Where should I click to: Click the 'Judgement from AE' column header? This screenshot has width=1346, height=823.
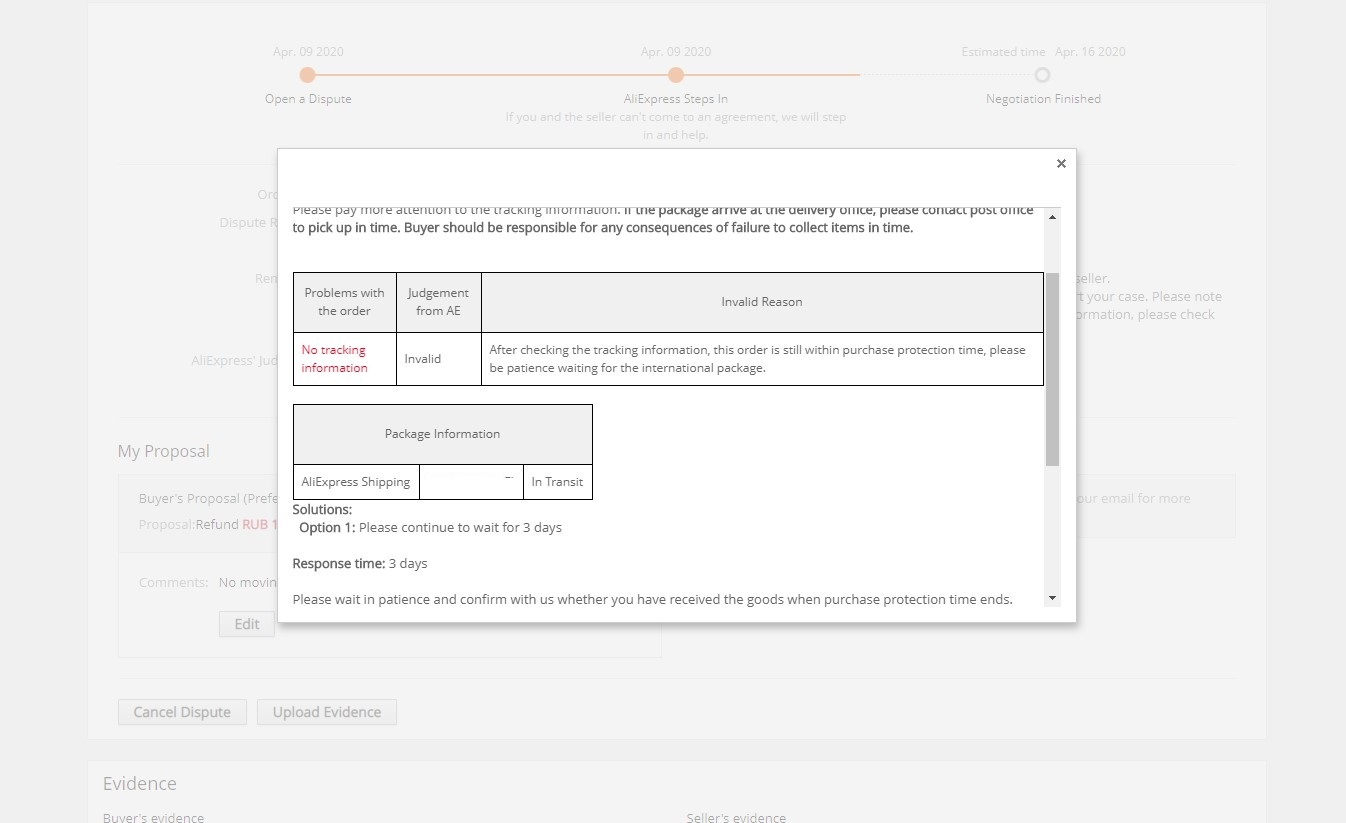point(439,302)
